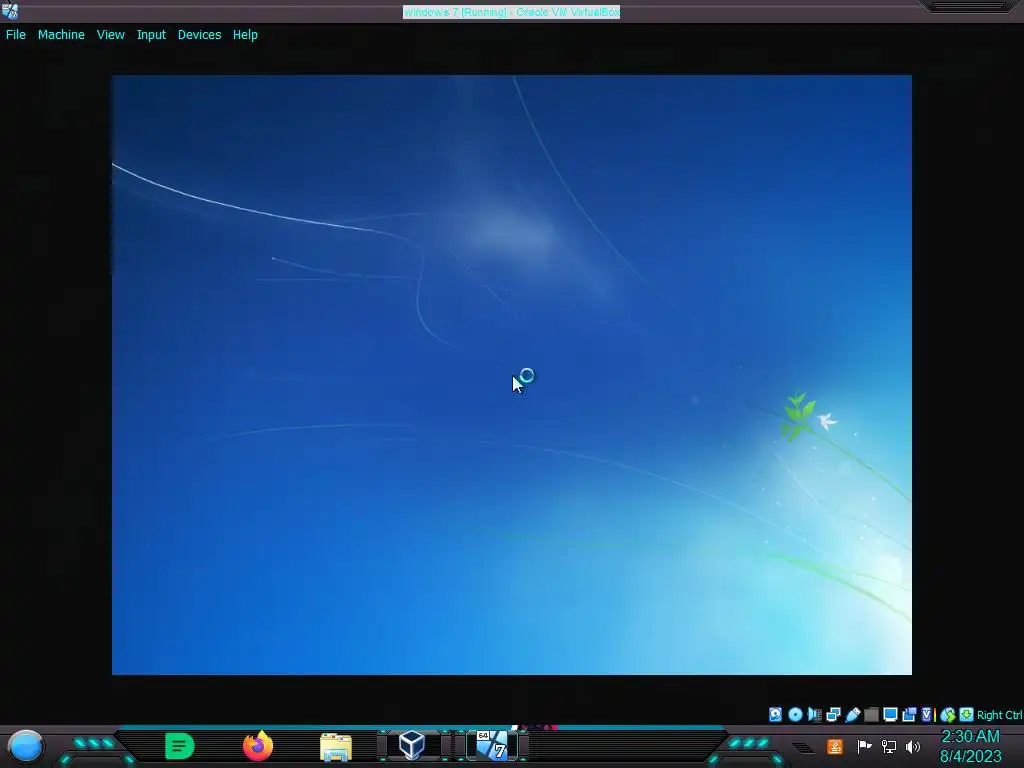
Task: Open the Help menu
Action: click(x=245, y=35)
